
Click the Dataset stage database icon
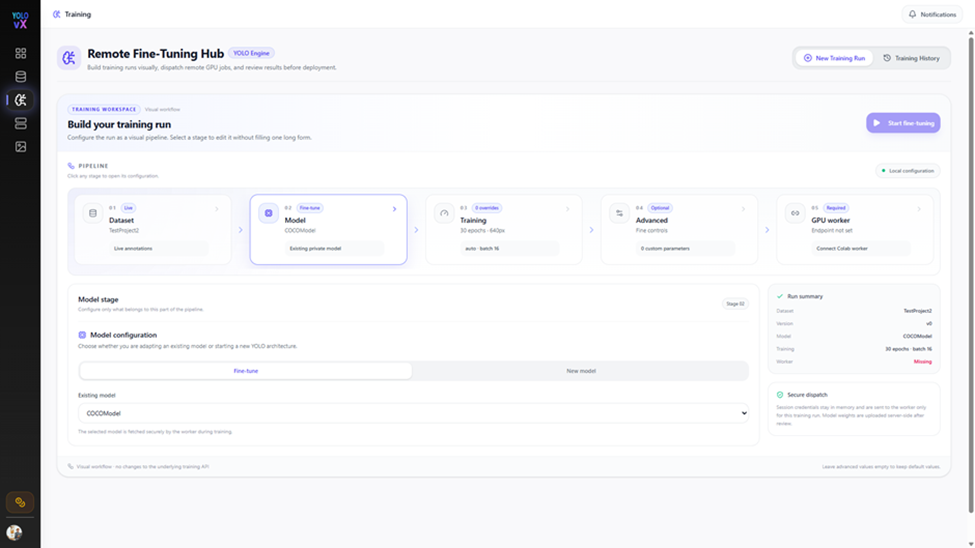93,213
